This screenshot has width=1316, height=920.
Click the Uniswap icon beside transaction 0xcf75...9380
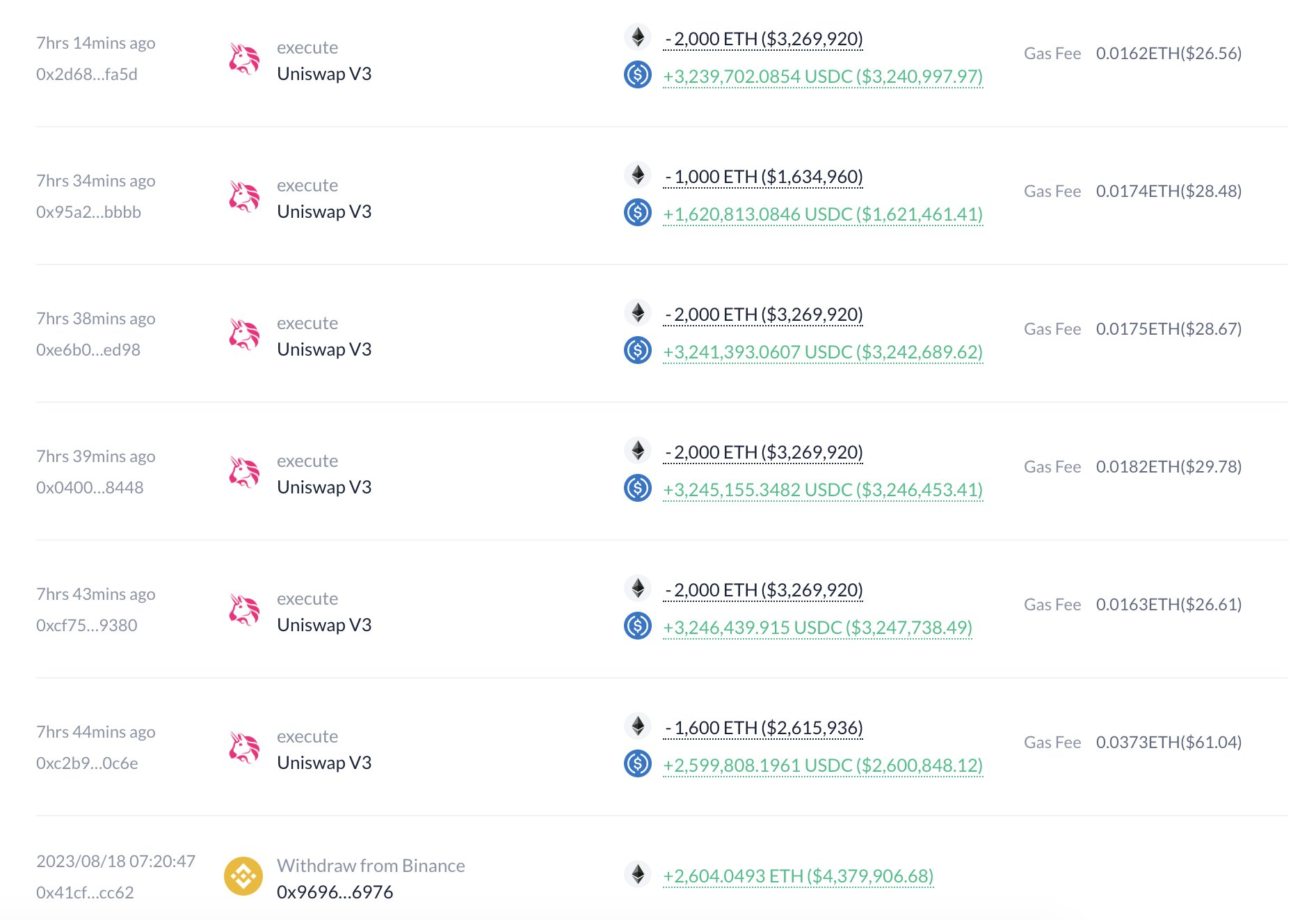pos(245,608)
